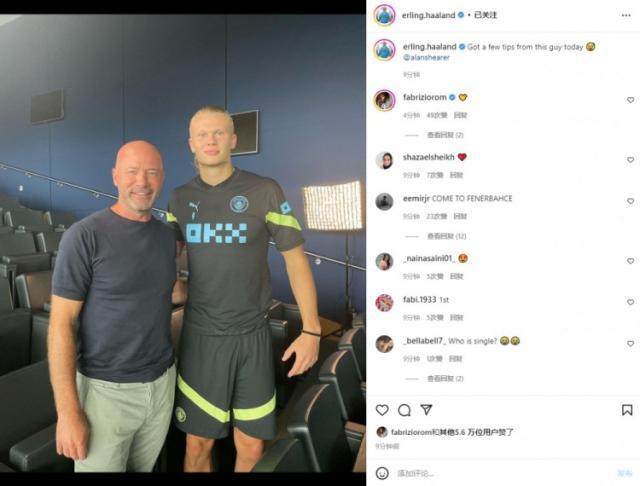Share post via paper plane icon
The width and height of the screenshot is (640, 486).
coord(426,410)
